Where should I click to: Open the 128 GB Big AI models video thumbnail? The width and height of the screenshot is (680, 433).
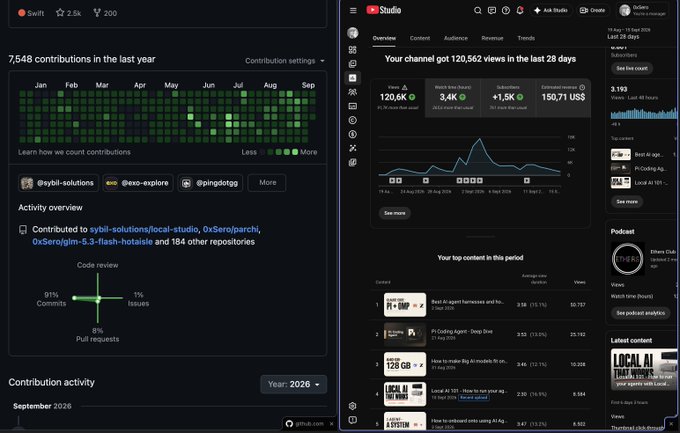(x=405, y=364)
